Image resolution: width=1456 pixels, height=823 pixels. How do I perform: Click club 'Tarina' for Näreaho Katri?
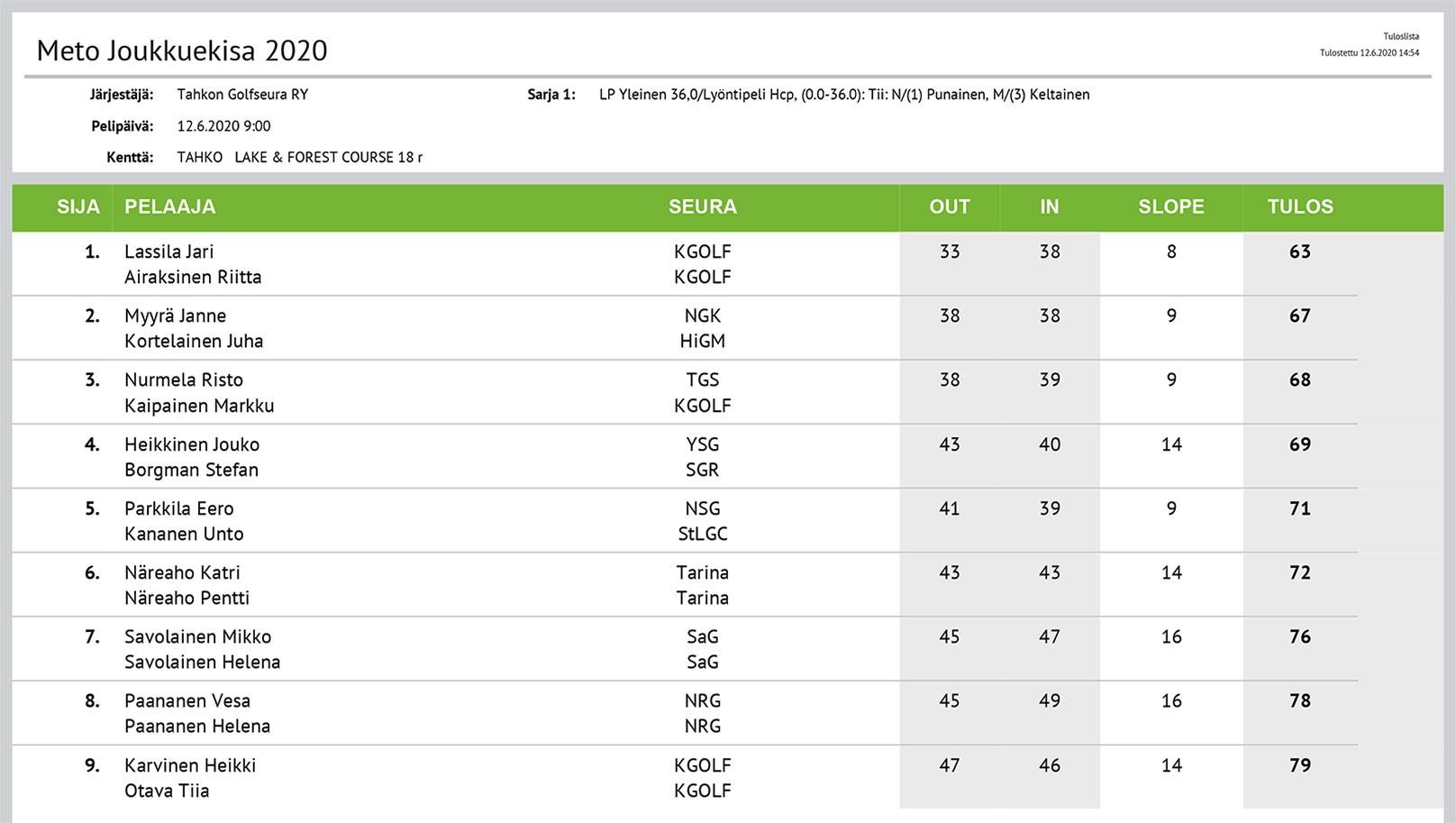point(703,572)
